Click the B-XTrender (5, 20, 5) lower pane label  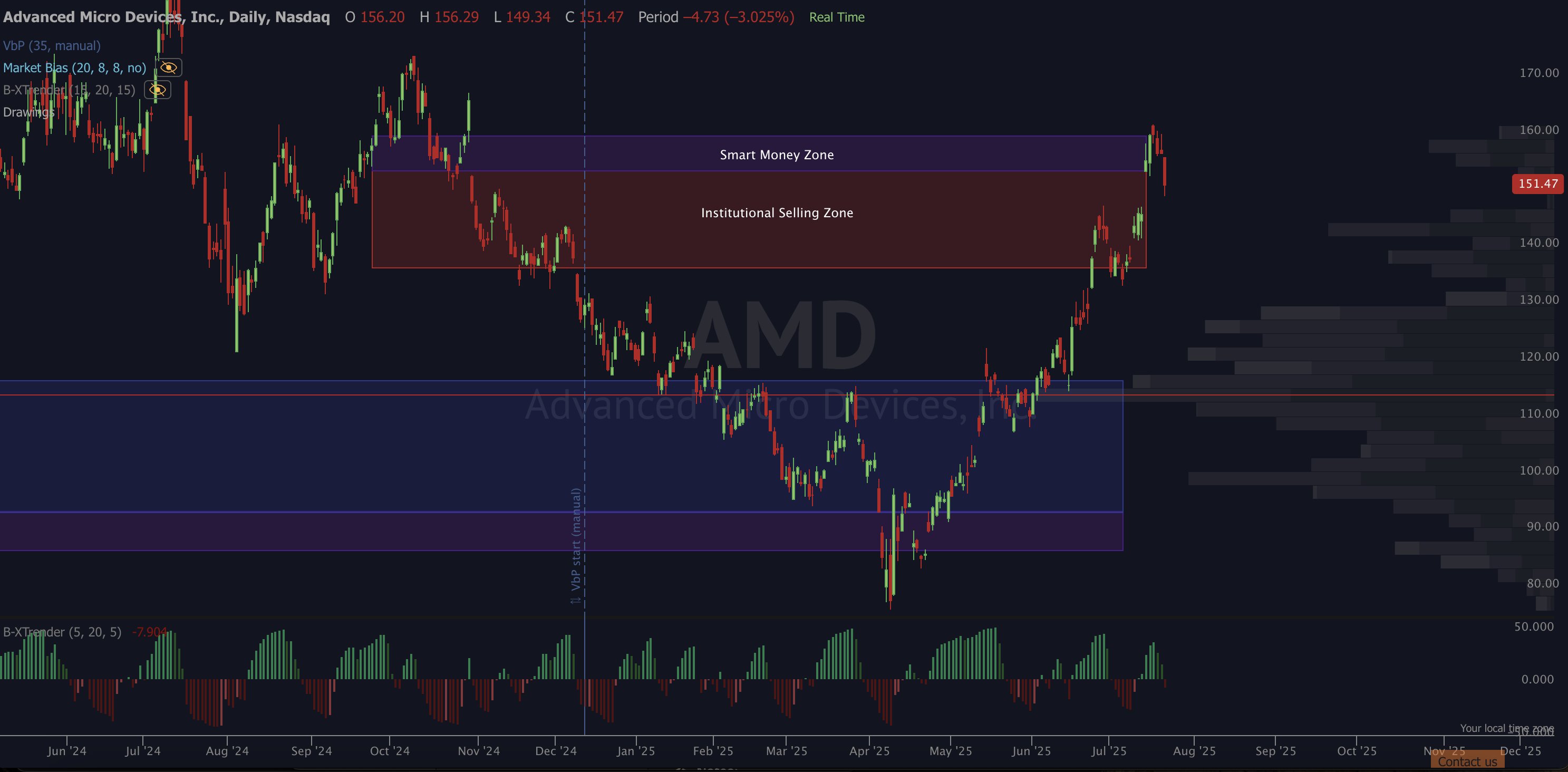click(62, 632)
